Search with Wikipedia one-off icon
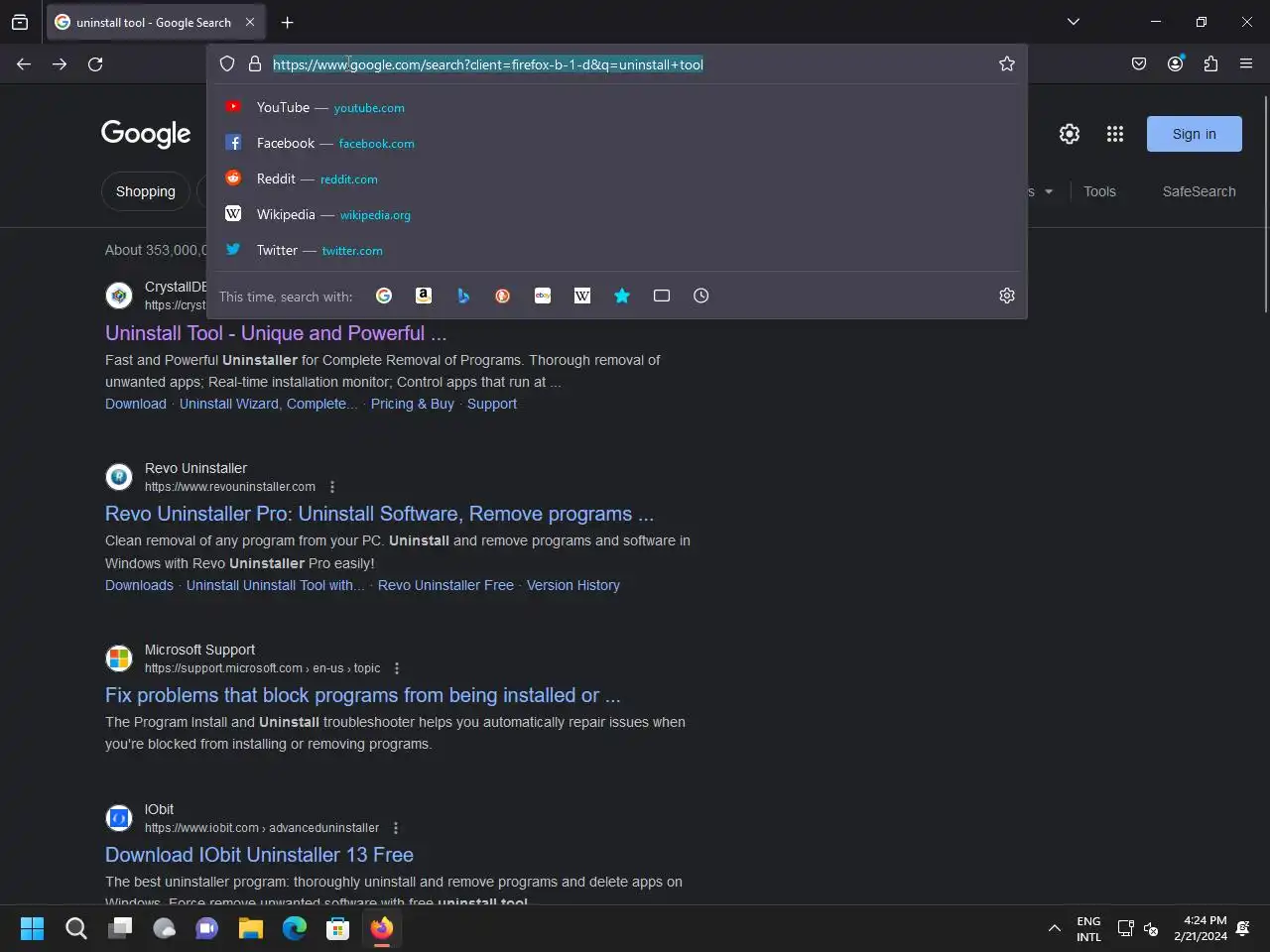 (x=582, y=296)
